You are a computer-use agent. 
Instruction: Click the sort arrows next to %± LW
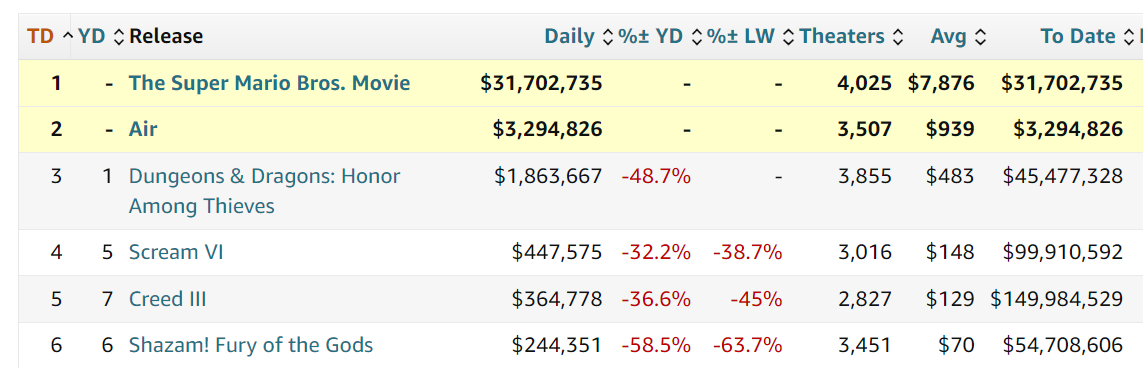(x=787, y=36)
